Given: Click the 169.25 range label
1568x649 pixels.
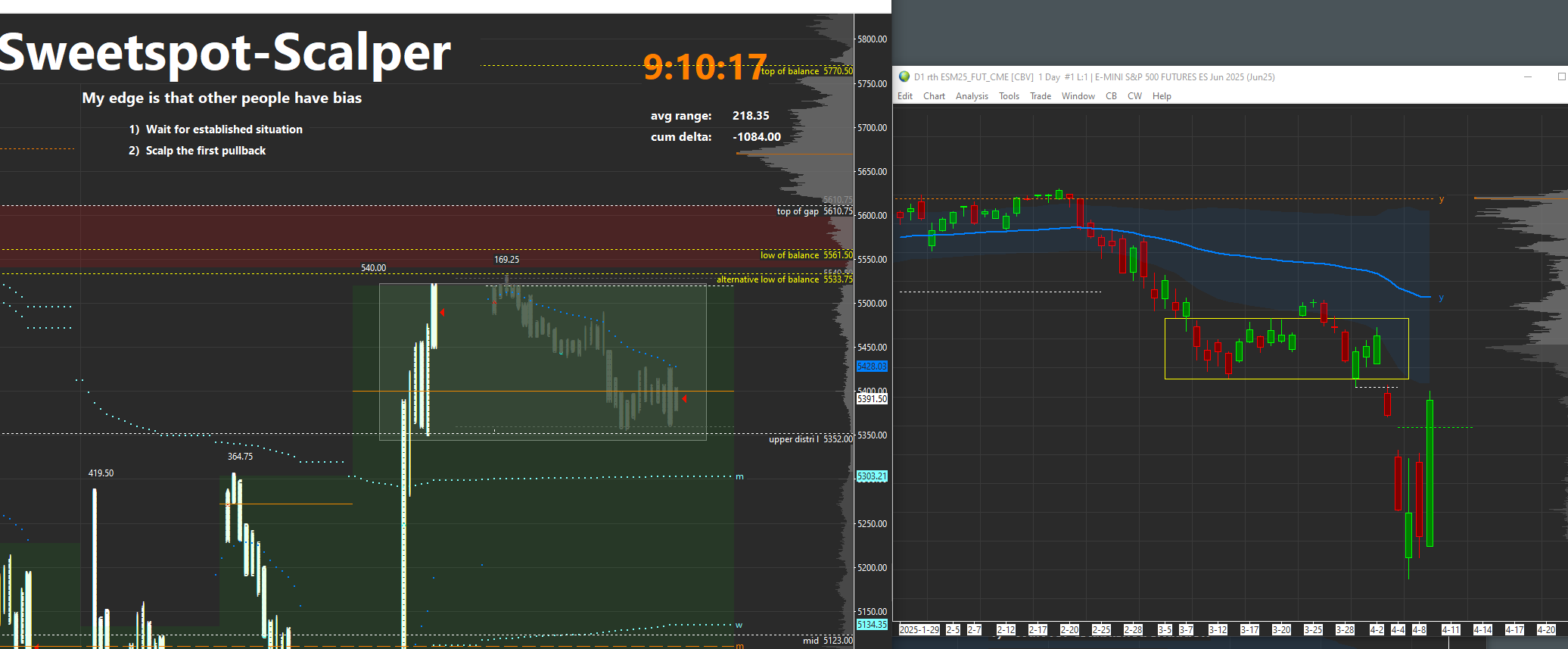Looking at the screenshot, I should [507, 260].
